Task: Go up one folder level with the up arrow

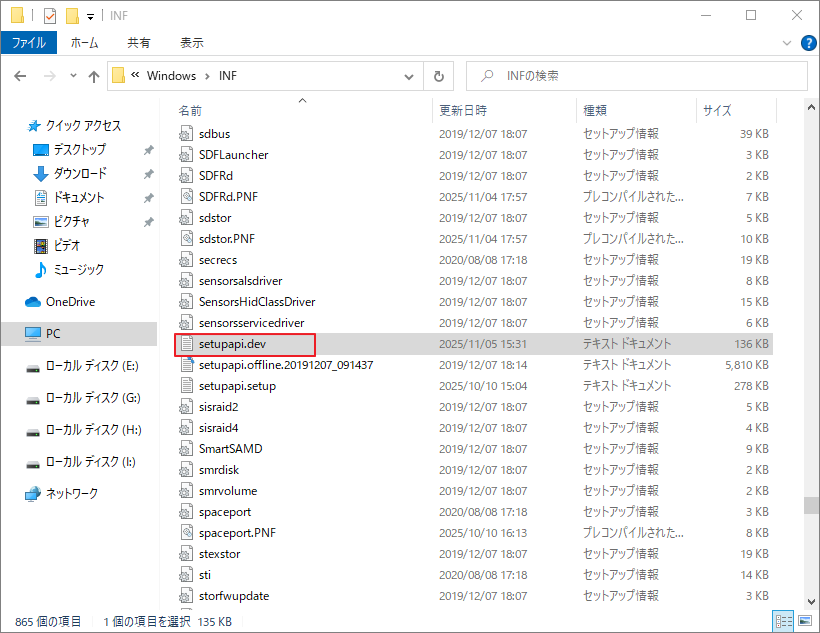Action: (x=94, y=76)
